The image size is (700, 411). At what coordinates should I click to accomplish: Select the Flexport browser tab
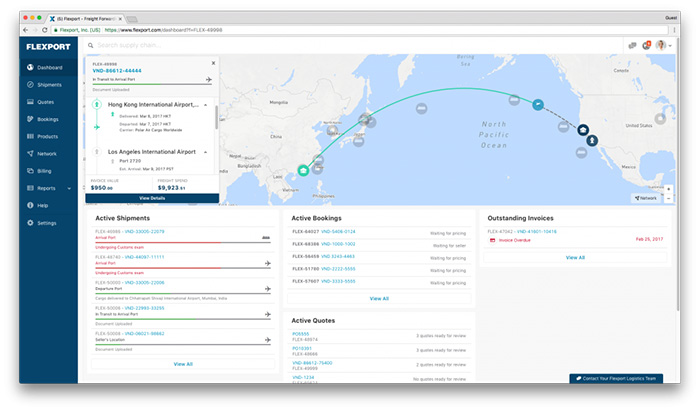tap(86, 19)
